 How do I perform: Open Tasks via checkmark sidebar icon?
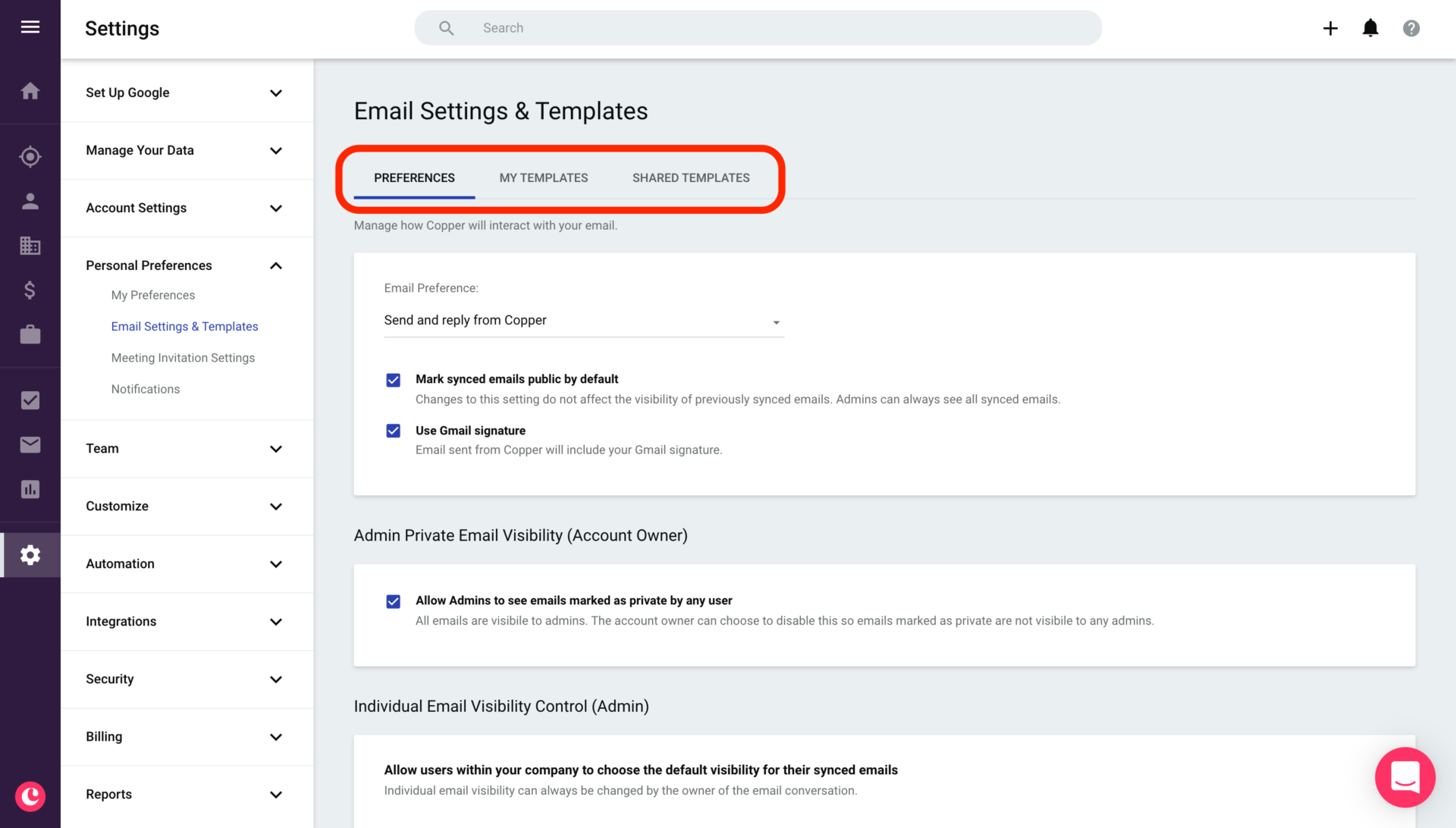(30, 400)
